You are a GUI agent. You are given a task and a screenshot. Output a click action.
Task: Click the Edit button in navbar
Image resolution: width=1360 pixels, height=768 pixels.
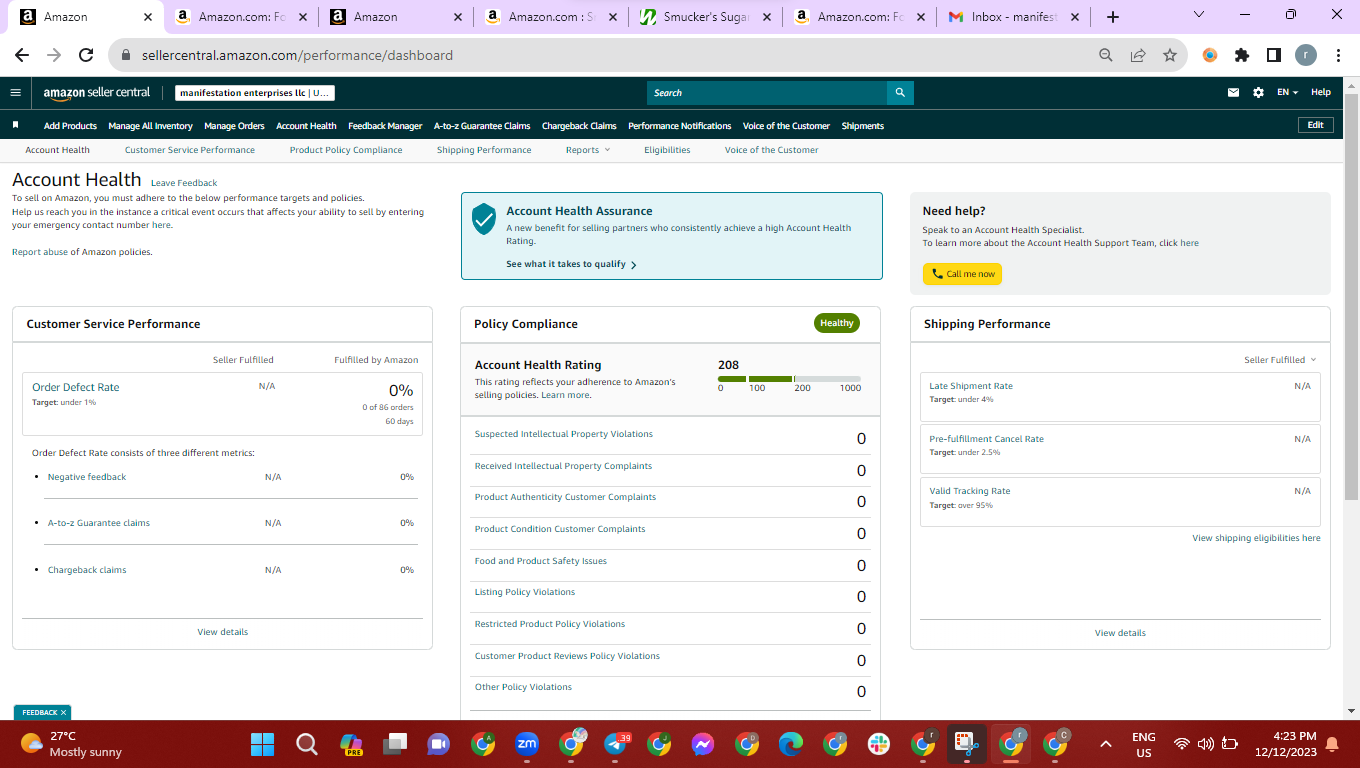(1315, 125)
